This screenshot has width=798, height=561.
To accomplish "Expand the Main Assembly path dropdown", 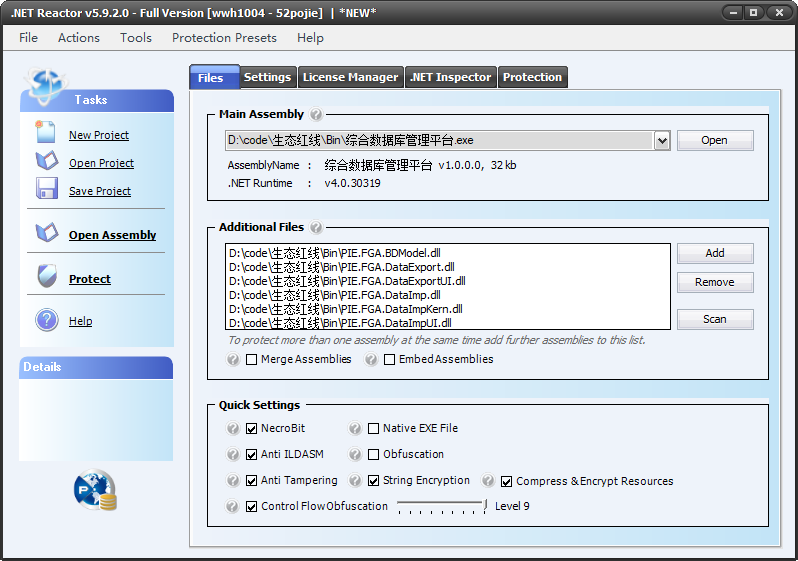I will coord(662,141).
